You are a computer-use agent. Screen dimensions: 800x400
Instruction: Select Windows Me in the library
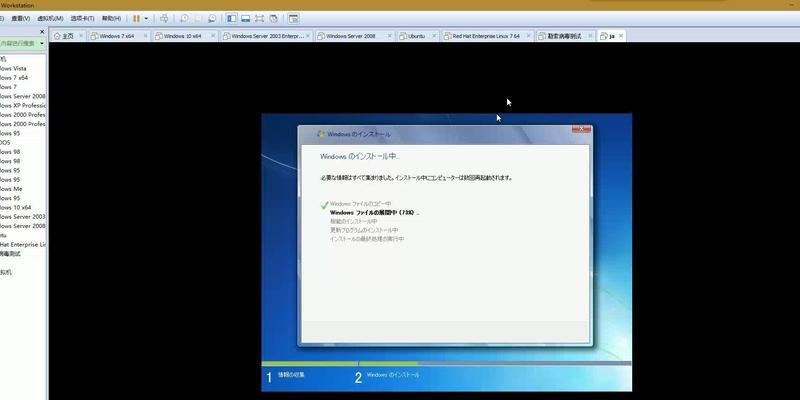[11, 189]
